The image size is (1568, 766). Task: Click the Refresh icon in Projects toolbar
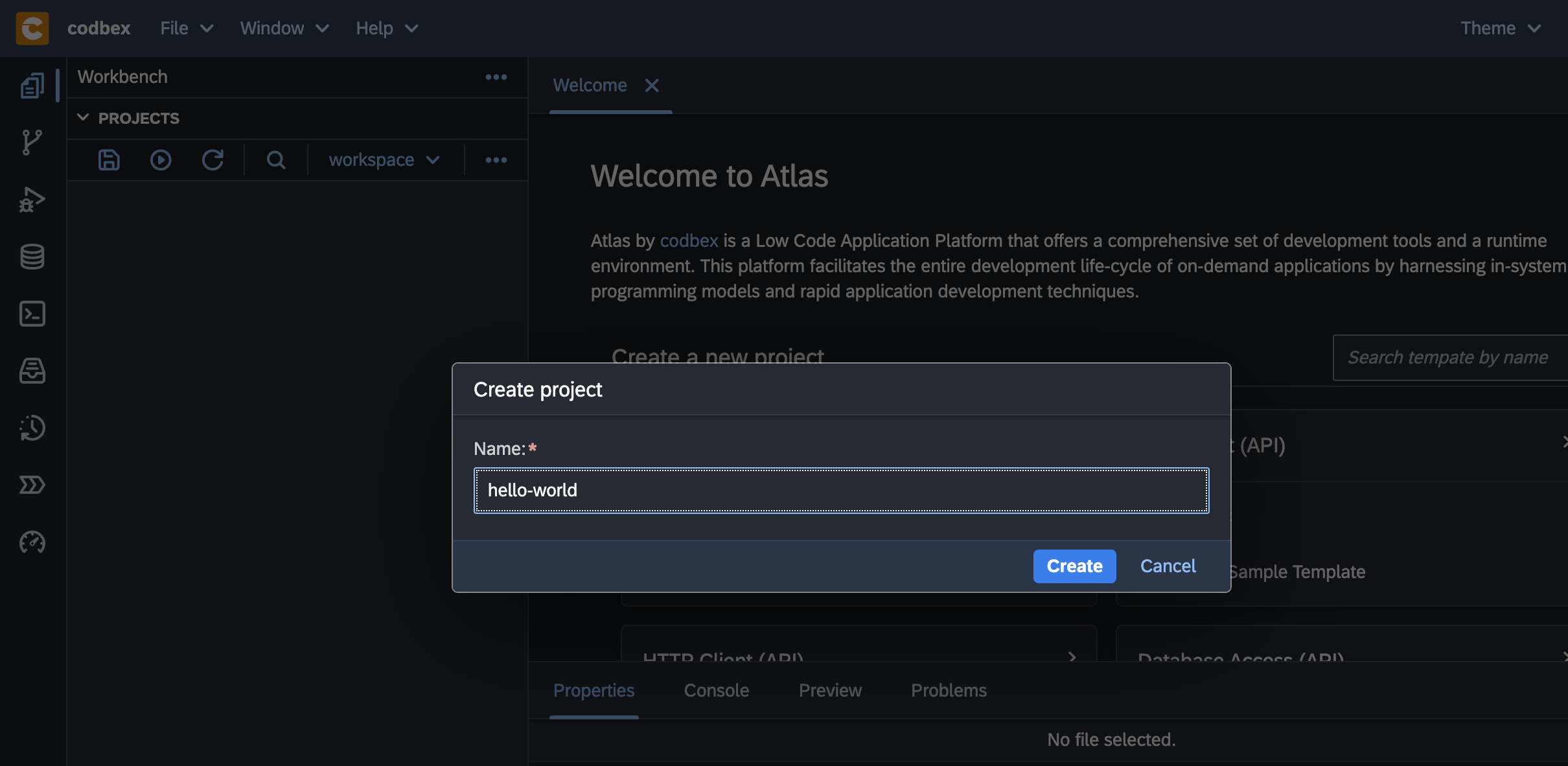click(x=213, y=160)
